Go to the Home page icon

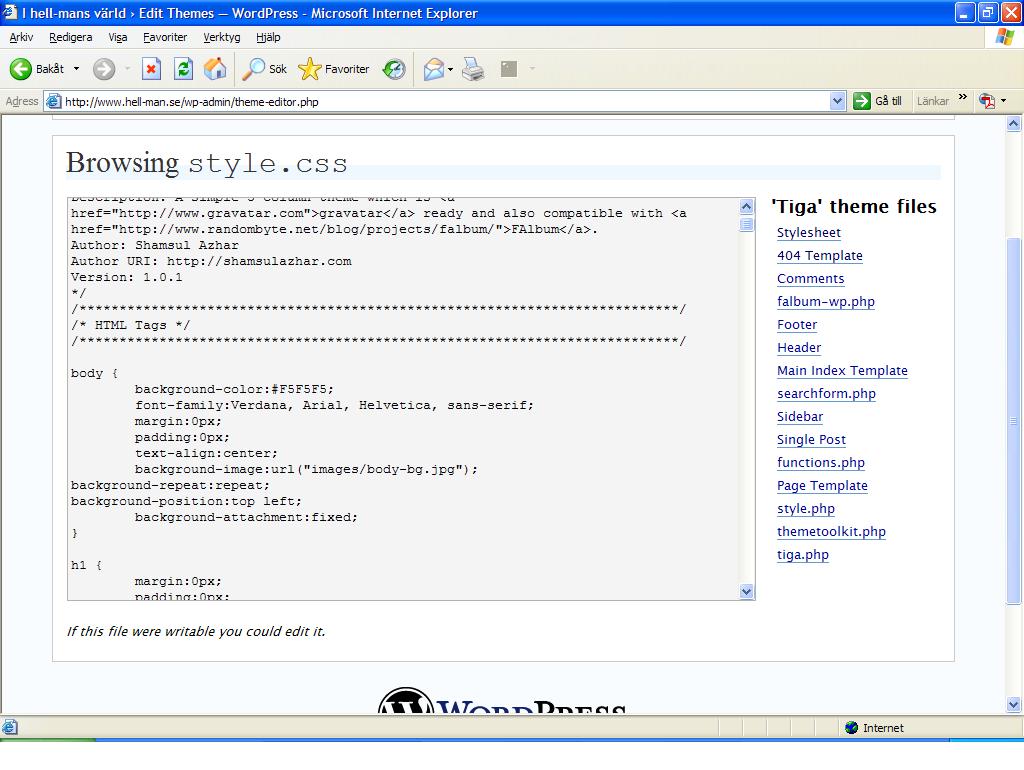(x=215, y=69)
